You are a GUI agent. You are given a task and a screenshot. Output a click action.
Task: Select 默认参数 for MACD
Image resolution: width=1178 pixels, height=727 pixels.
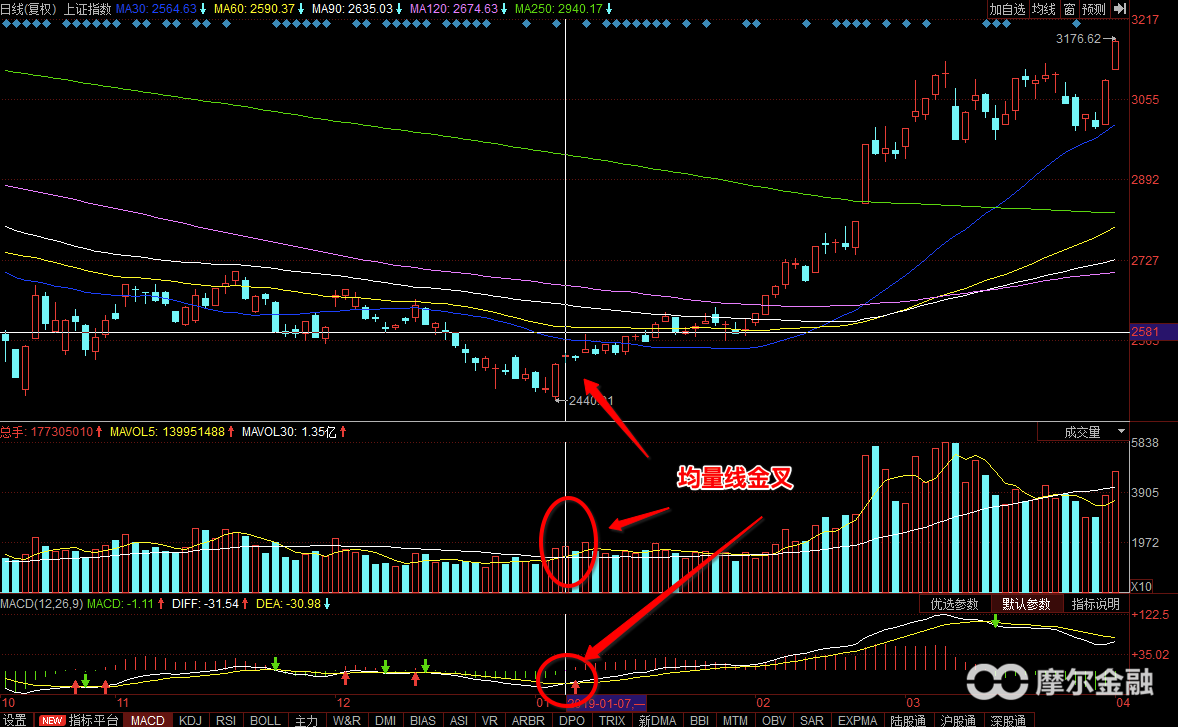pyautogui.click(x=1025, y=604)
